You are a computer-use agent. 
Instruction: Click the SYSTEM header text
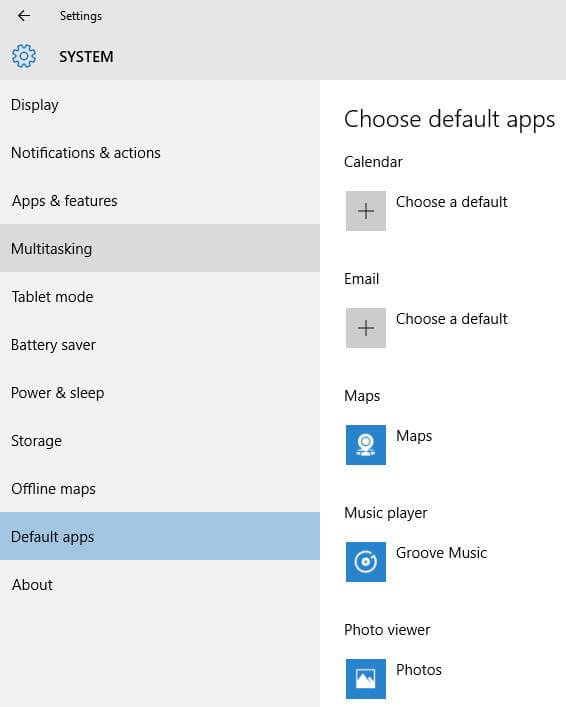pos(86,57)
